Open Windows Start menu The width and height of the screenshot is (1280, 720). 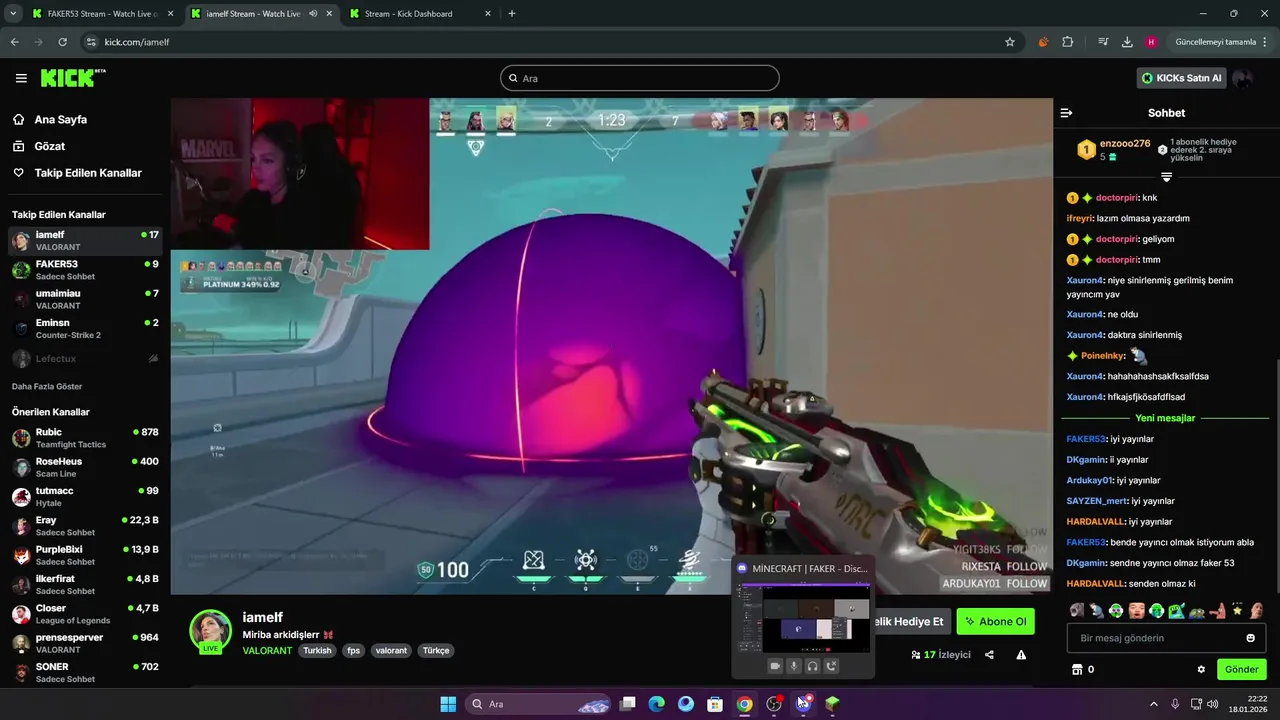[x=448, y=704]
